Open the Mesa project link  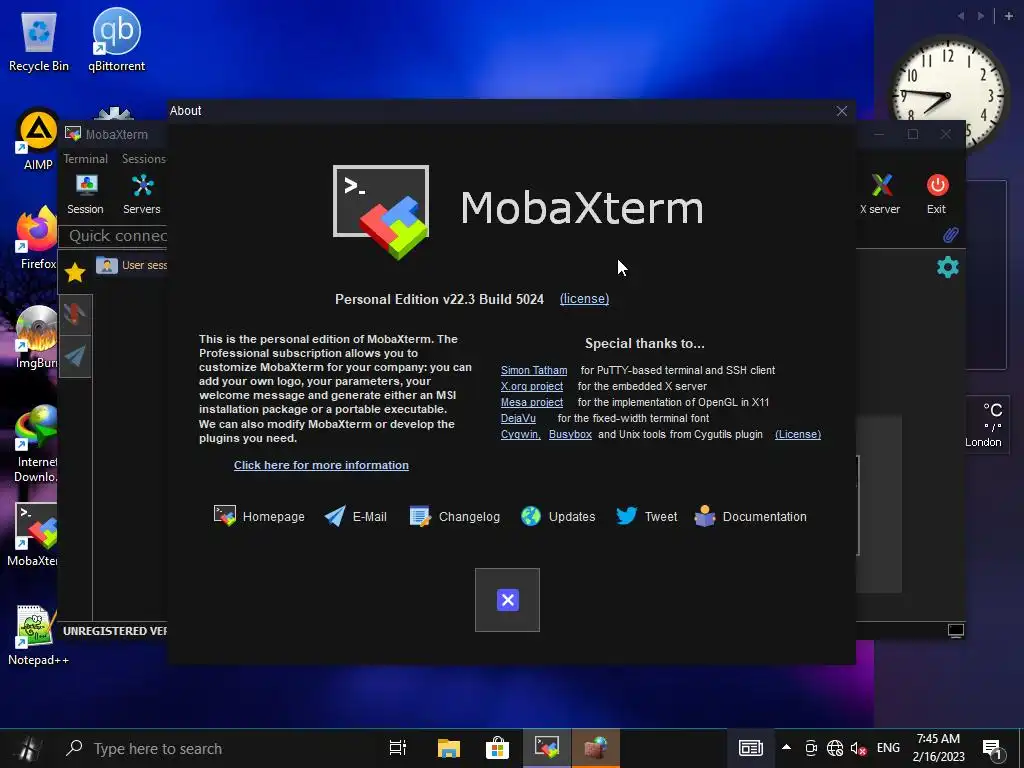pyautogui.click(x=532, y=402)
